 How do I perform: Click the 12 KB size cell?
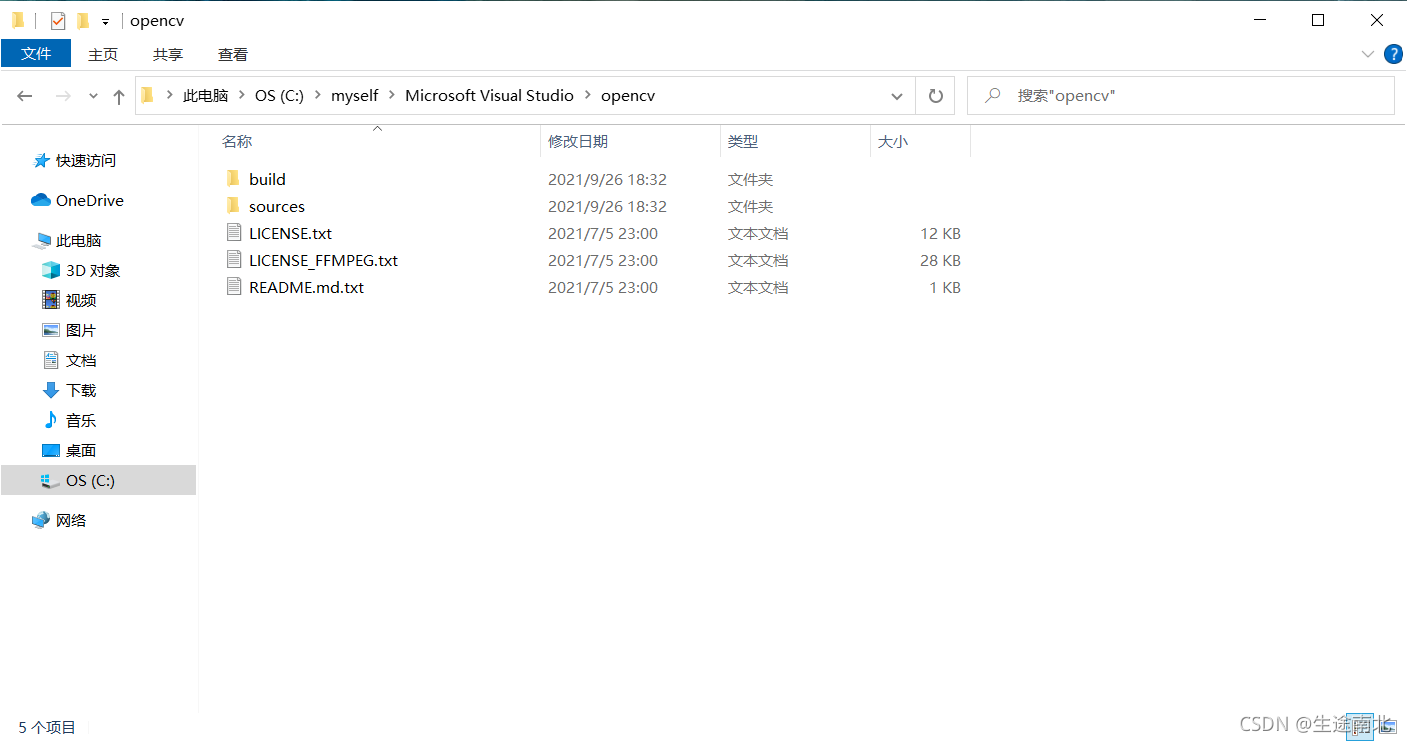coord(940,233)
